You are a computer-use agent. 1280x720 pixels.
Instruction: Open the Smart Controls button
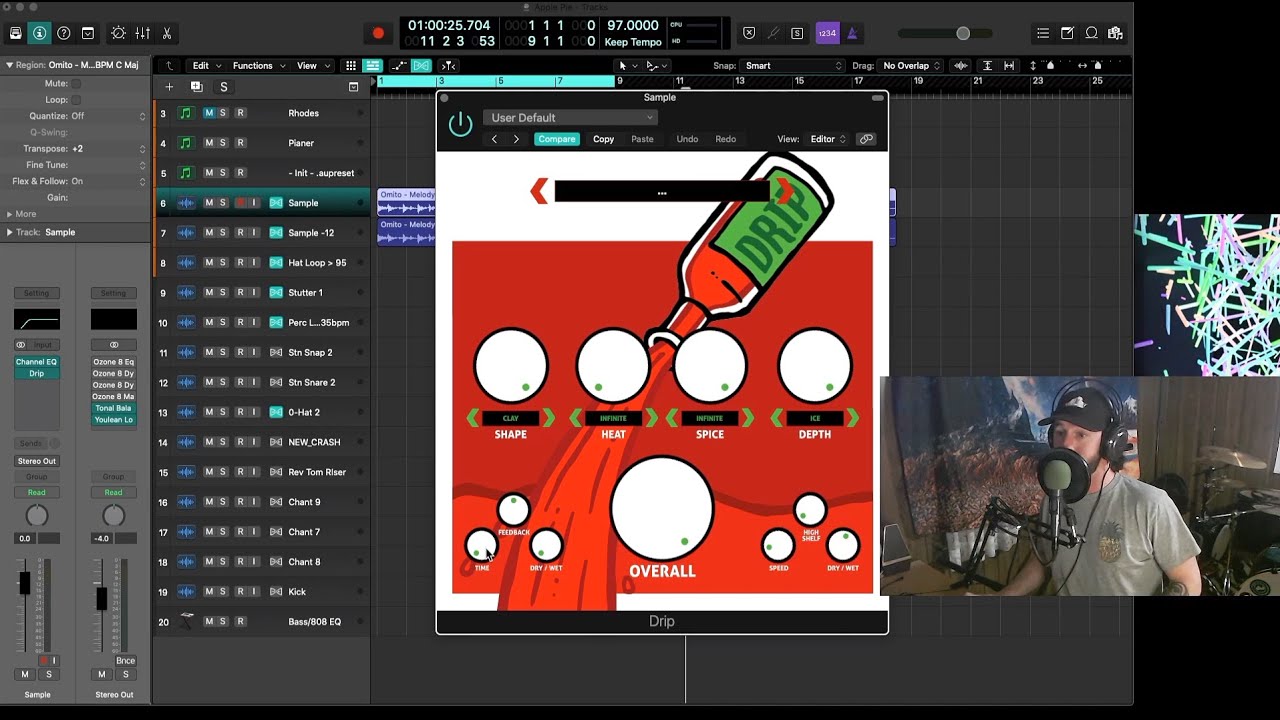[x=118, y=33]
